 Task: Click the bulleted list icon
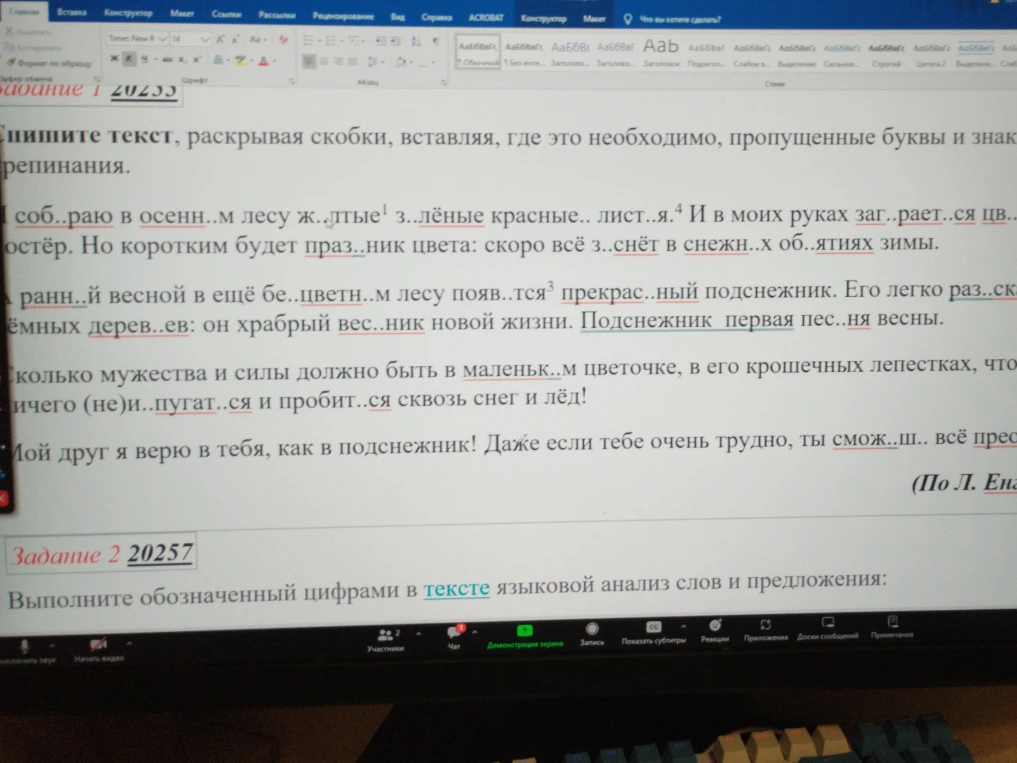tap(309, 41)
